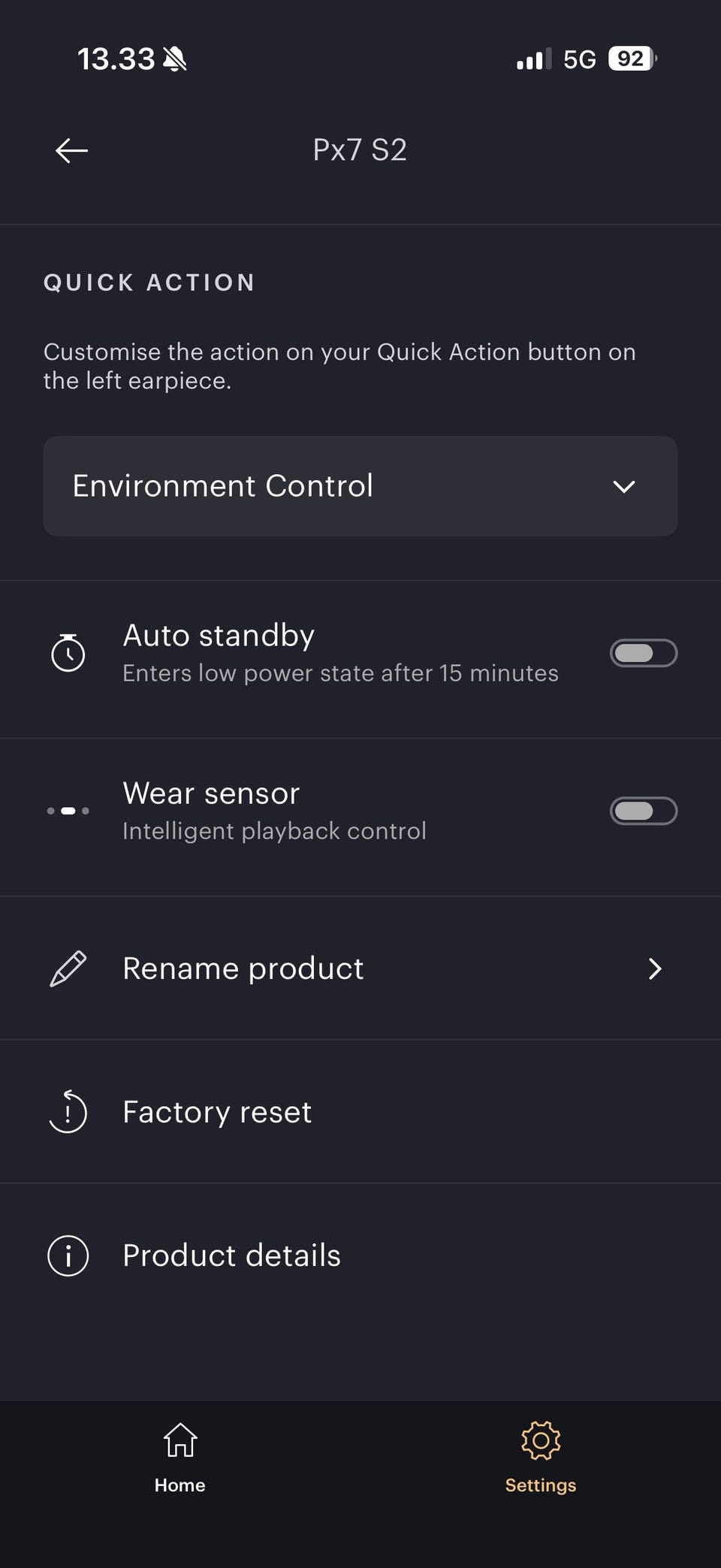This screenshot has width=721, height=1568.
Task: Select the Settings tab label
Action: click(541, 1485)
